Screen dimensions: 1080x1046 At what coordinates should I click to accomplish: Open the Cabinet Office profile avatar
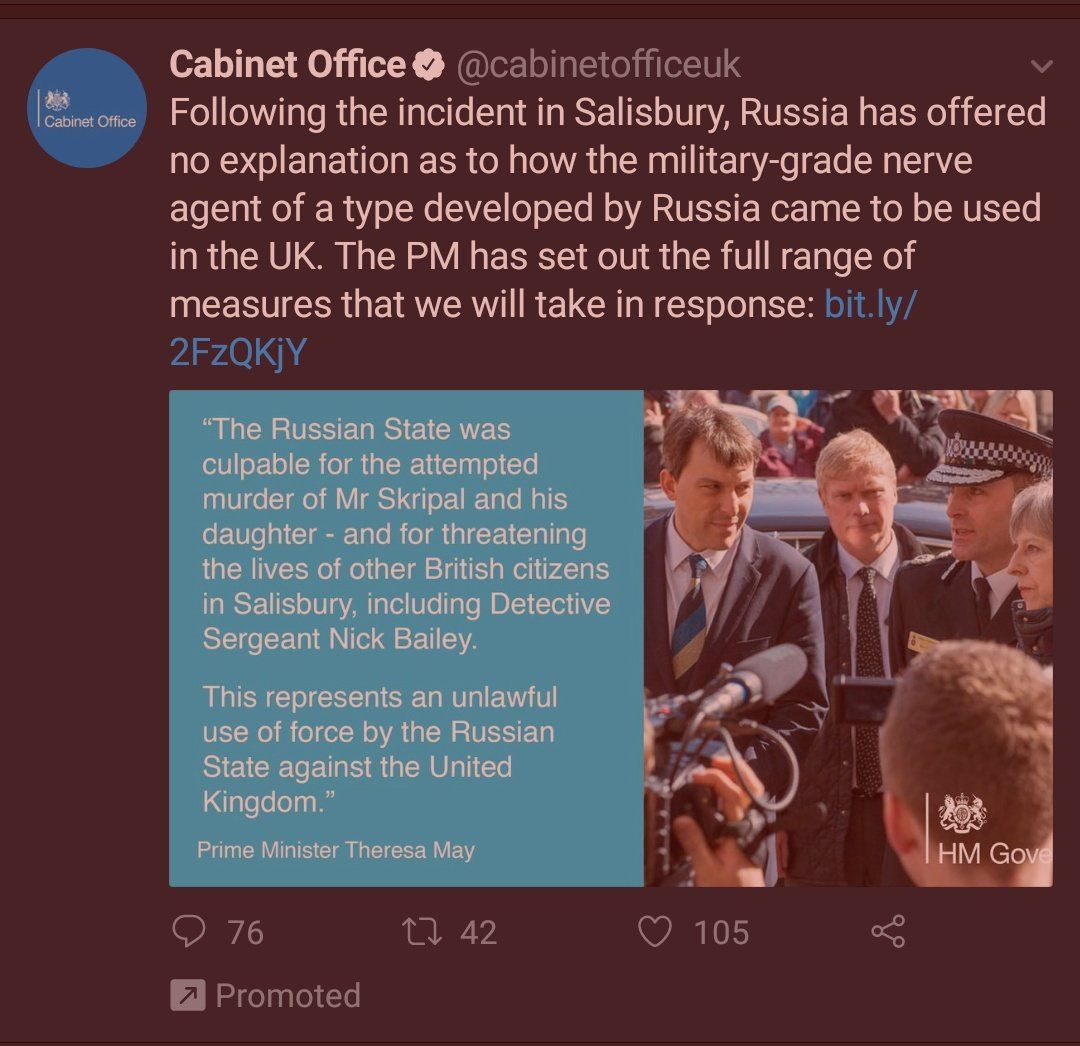coord(87,108)
